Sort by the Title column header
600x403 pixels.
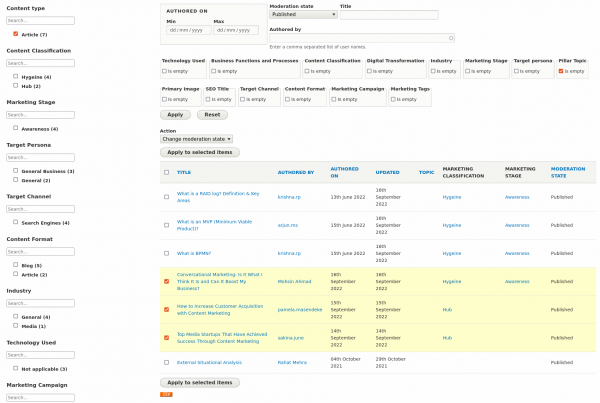tap(184, 172)
